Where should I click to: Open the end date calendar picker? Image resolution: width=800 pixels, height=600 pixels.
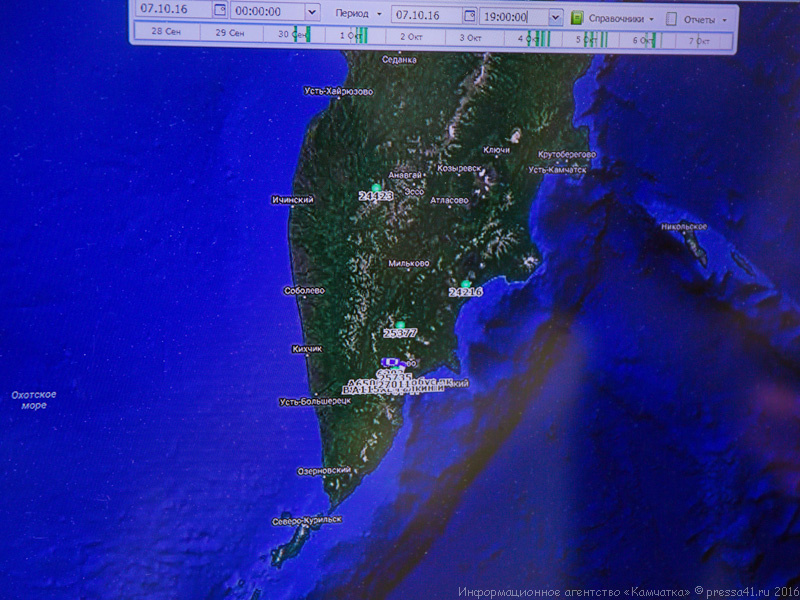tap(470, 16)
